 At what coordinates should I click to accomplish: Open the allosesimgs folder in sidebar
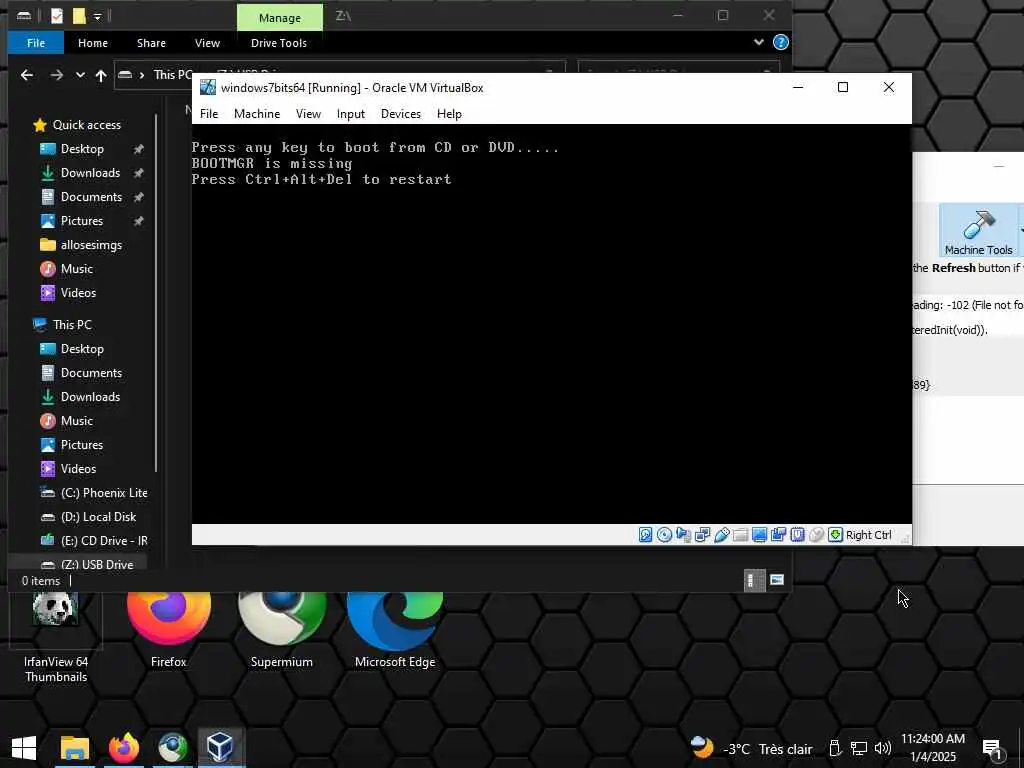[x=91, y=245]
